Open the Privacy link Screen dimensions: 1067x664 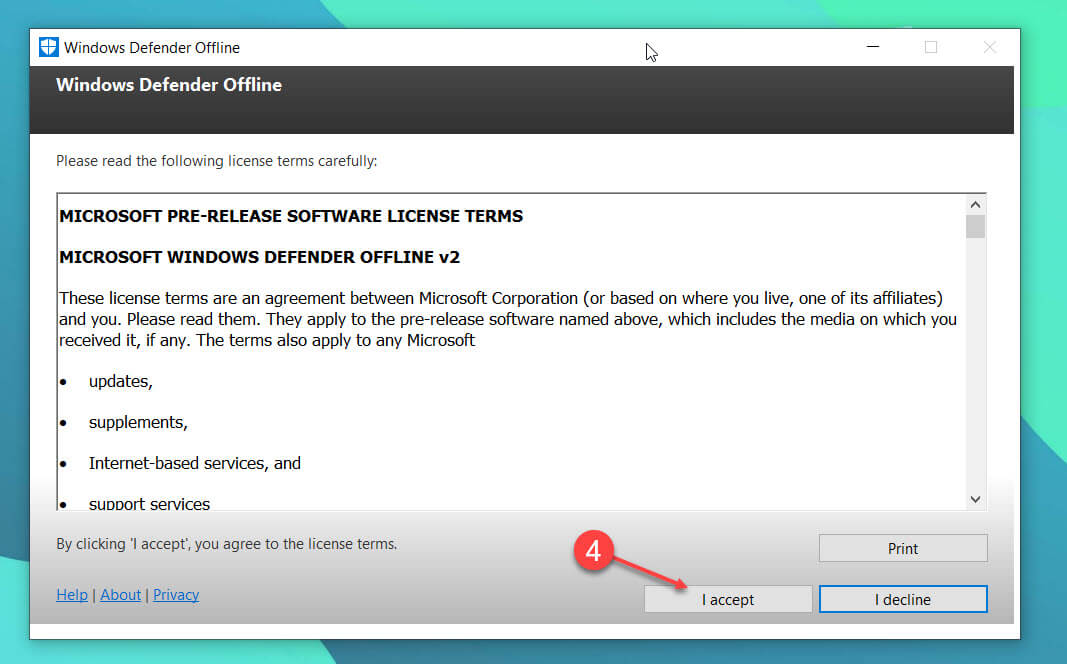pyautogui.click(x=176, y=595)
